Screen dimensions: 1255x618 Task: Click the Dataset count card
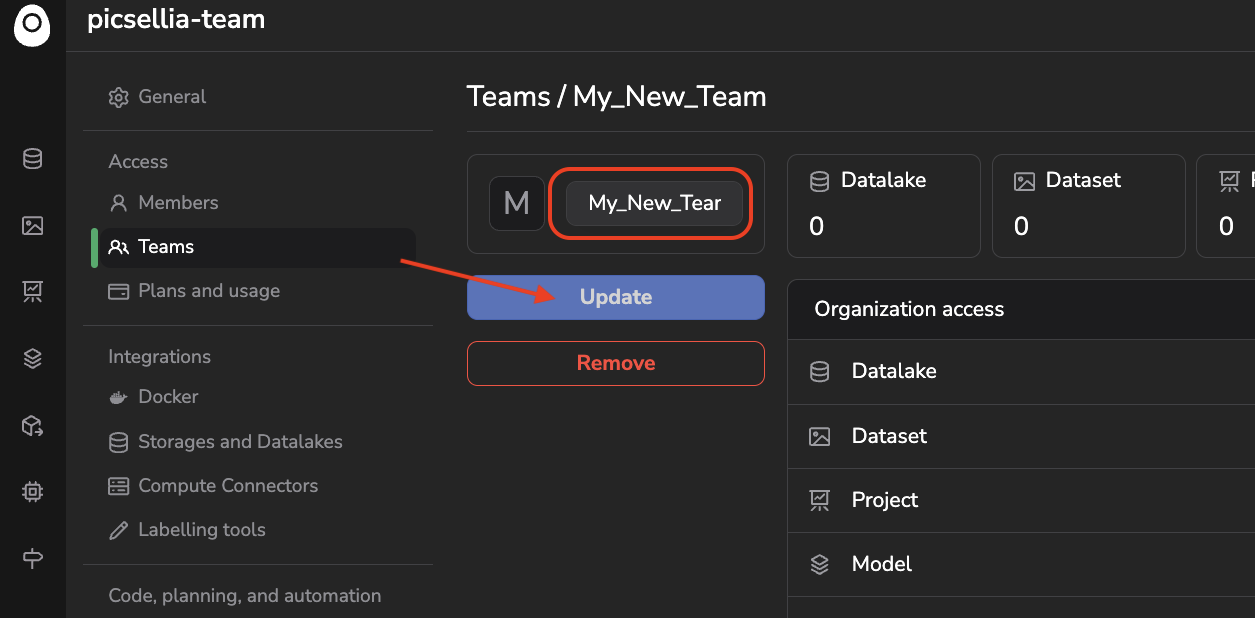click(x=1088, y=206)
